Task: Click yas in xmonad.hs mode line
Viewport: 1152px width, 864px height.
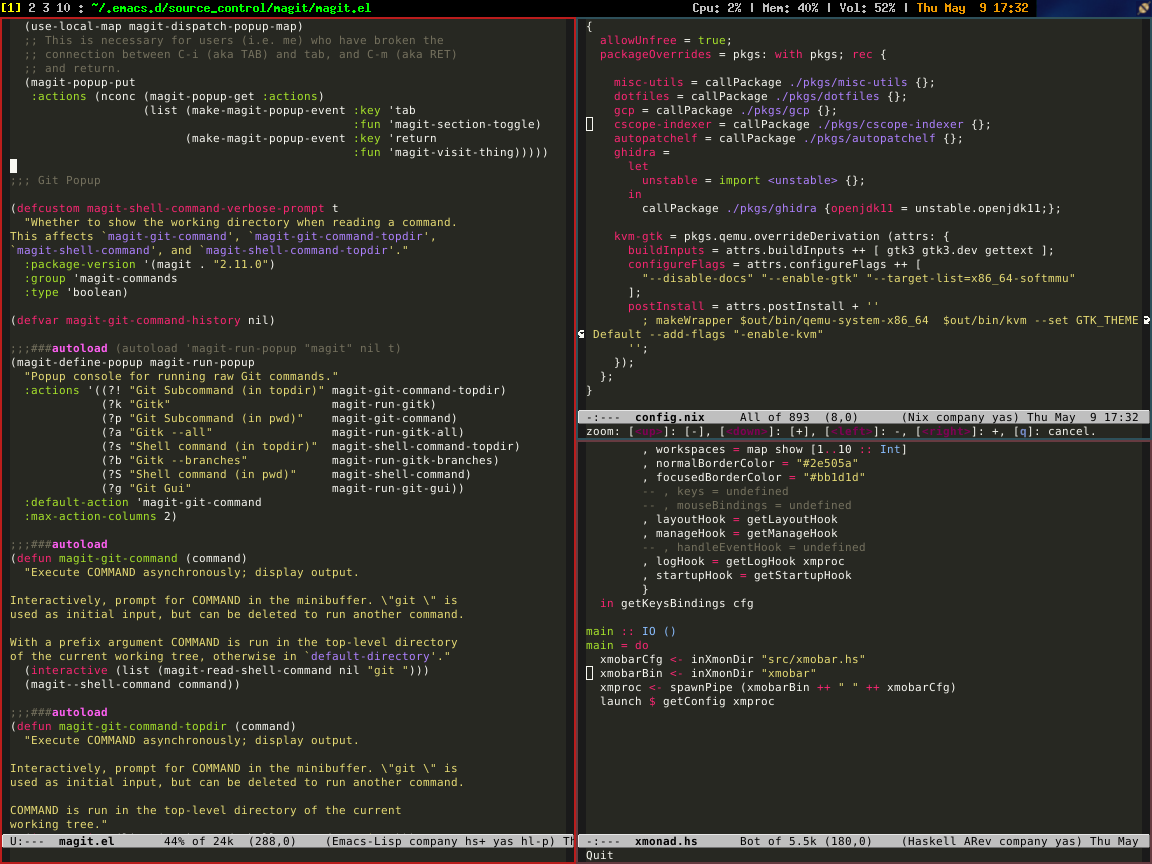Action: pos(1065,841)
